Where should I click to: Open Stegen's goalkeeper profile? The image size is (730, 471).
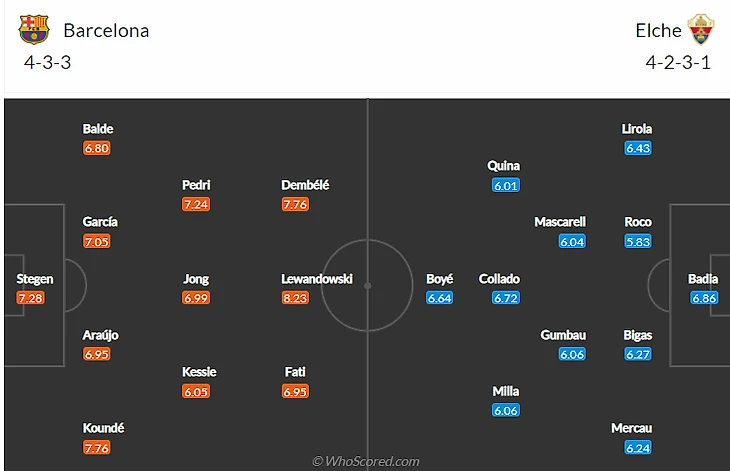point(35,279)
